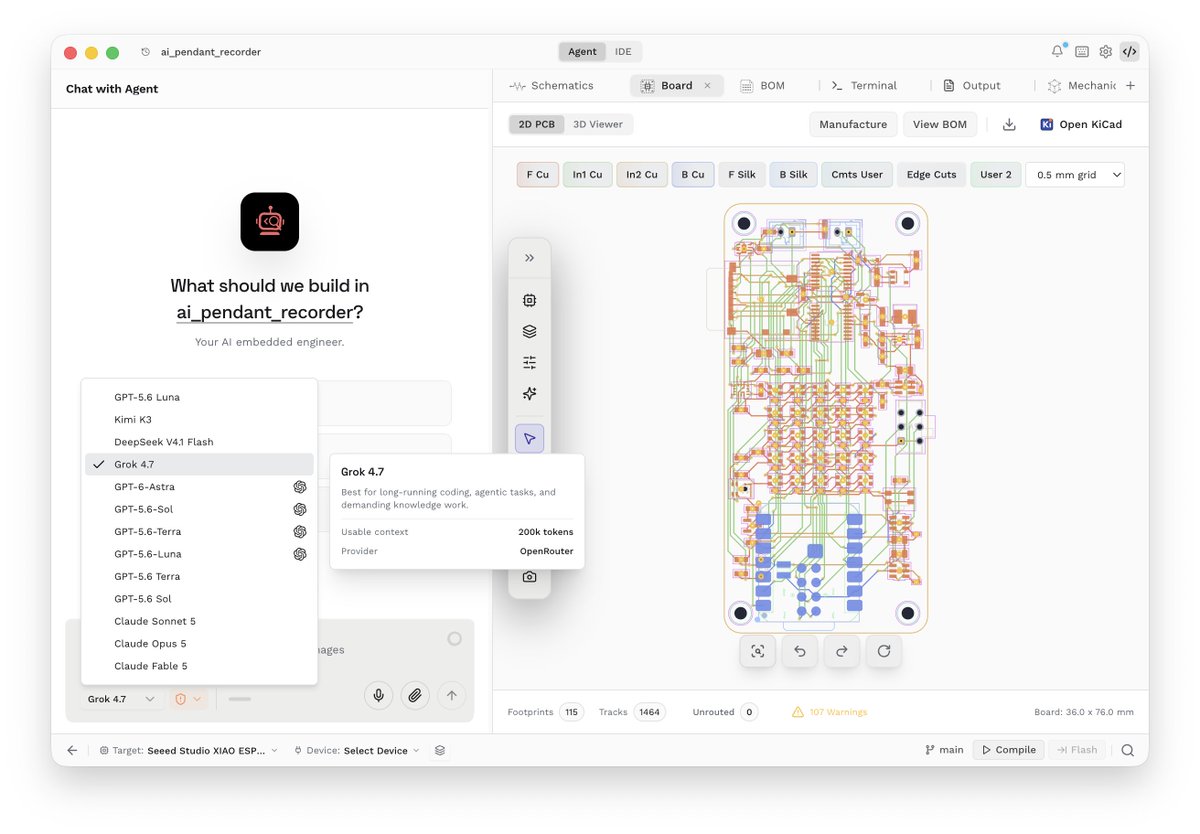The width and height of the screenshot is (1200, 834).
Task: Click the Manufacture button
Action: pos(853,124)
